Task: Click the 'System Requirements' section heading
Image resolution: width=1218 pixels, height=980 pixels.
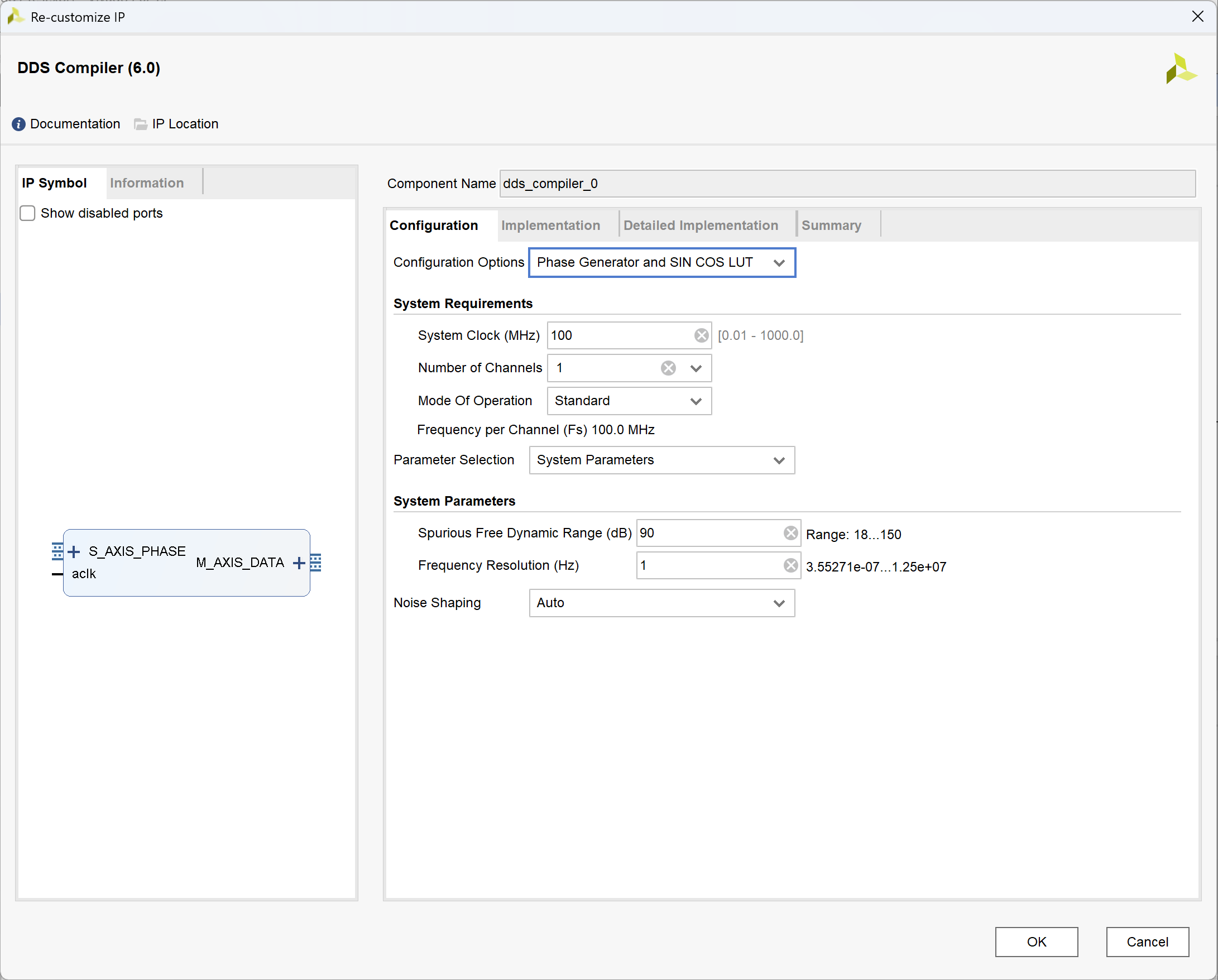Action: point(463,304)
